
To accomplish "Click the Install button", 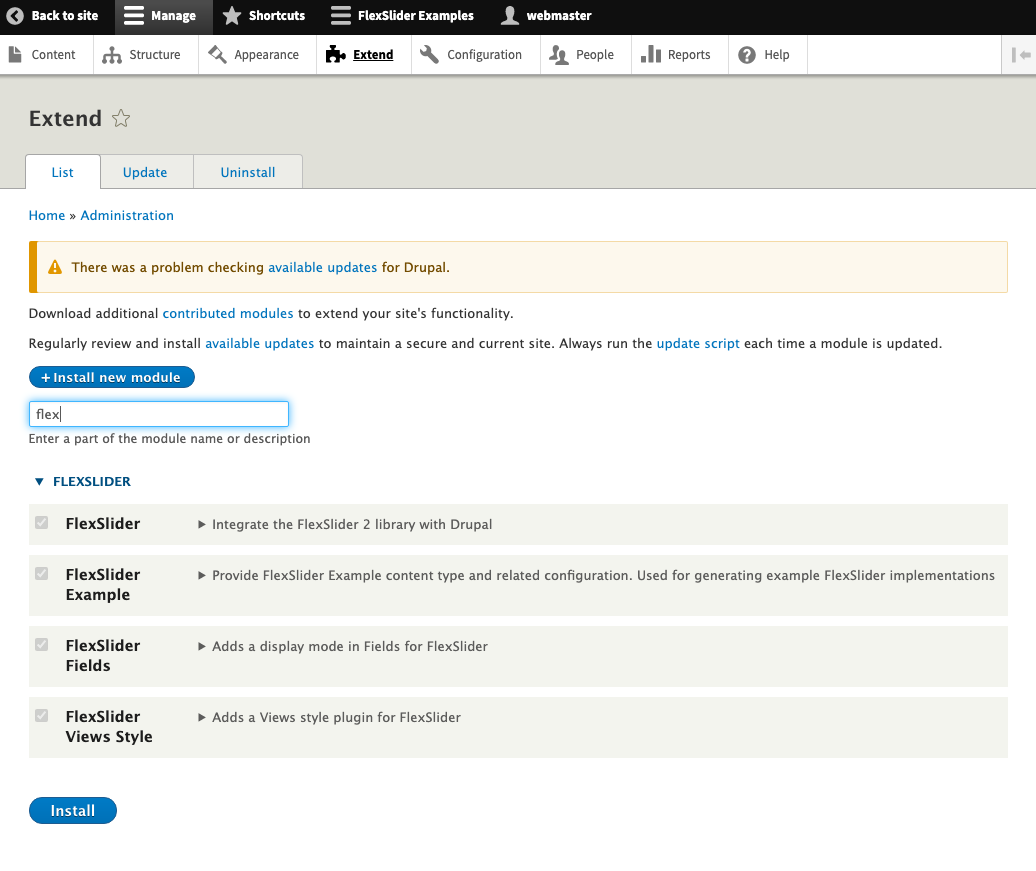I will (x=73, y=811).
